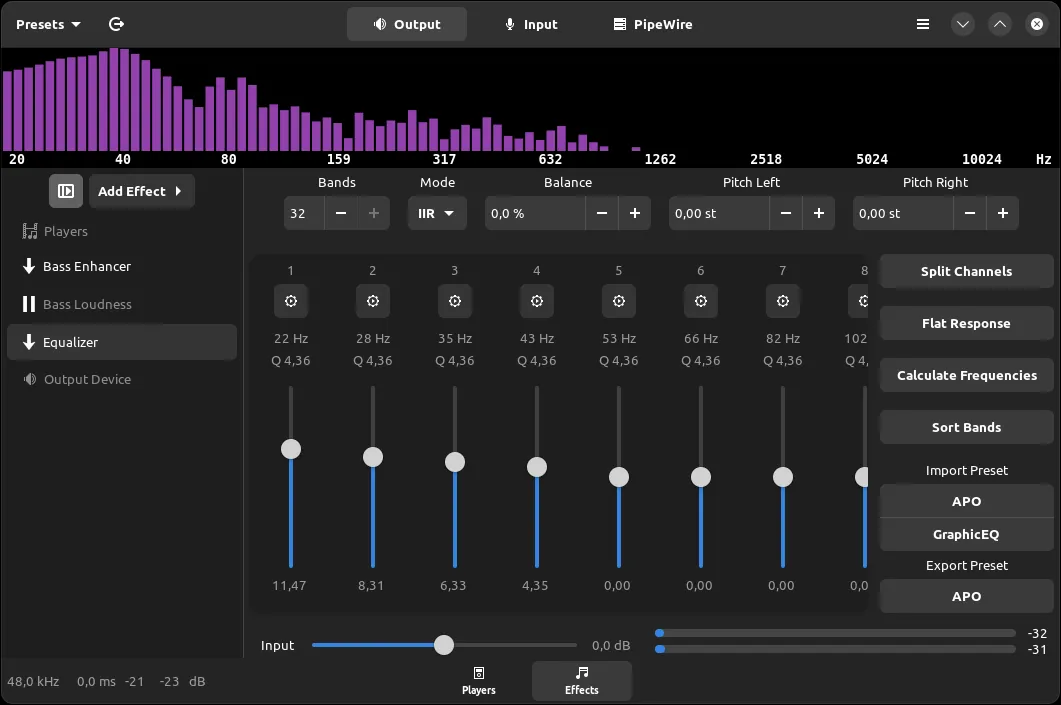The width and height of the screenshot is (1061, 705).
Task: Decrease Pitch Left with minus
Action: pos(786,213)
